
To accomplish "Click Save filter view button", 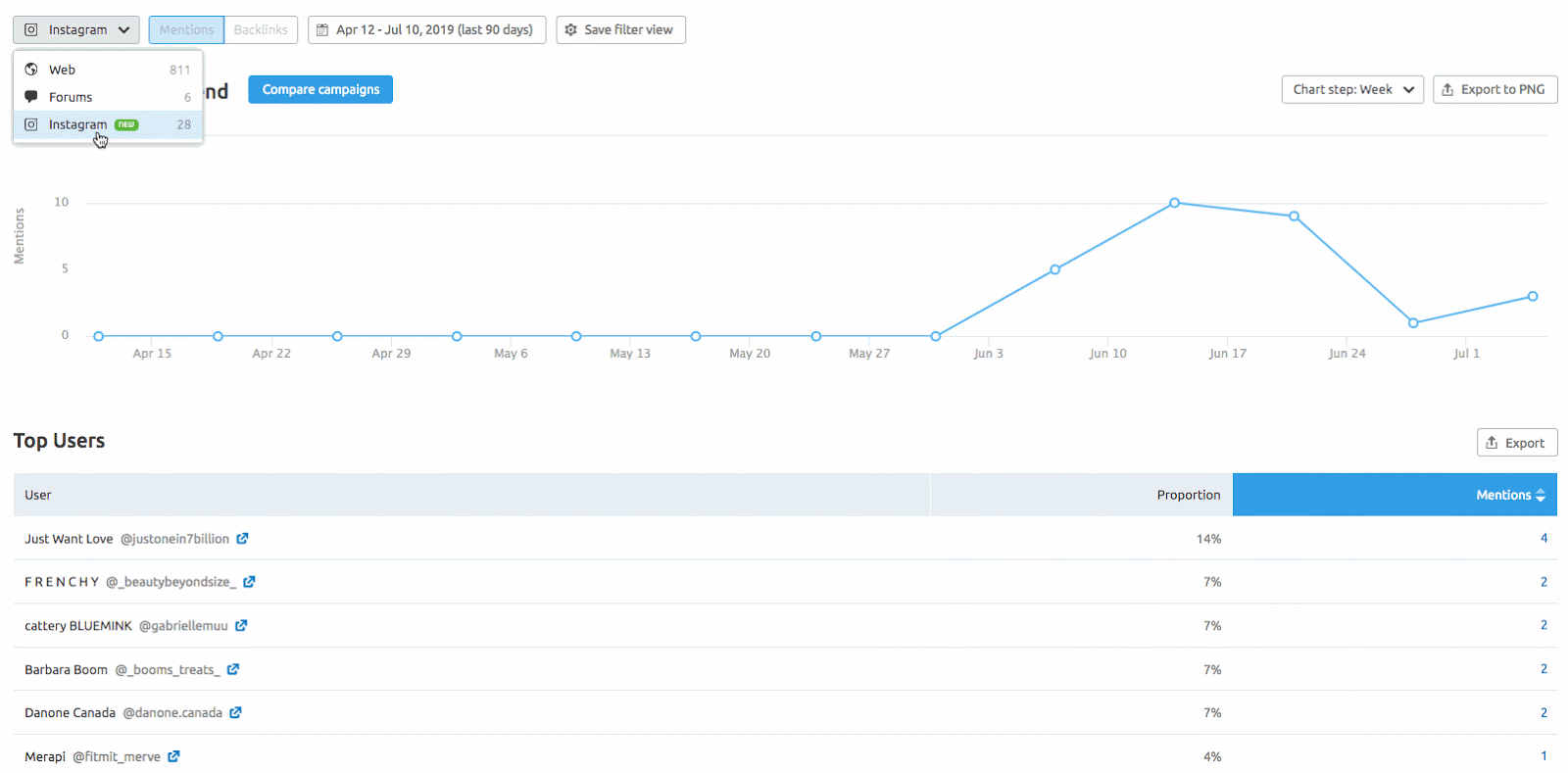I will 620,30.
